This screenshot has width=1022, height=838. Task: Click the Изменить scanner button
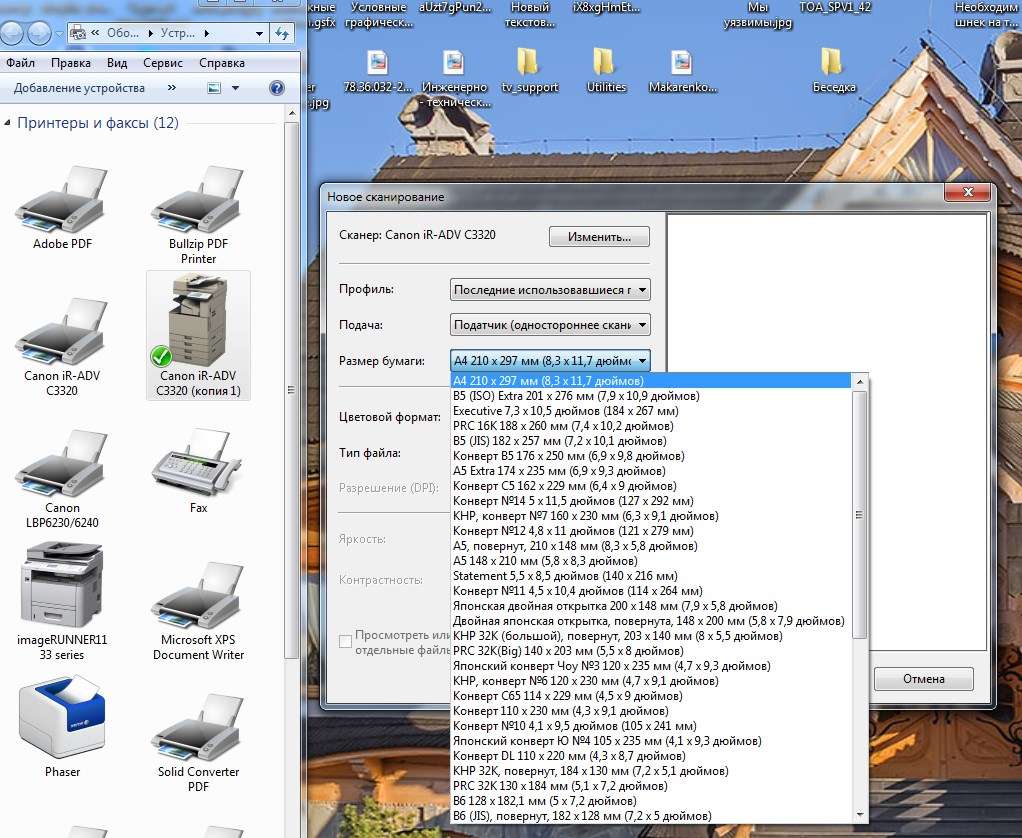[x=599, y=237]
